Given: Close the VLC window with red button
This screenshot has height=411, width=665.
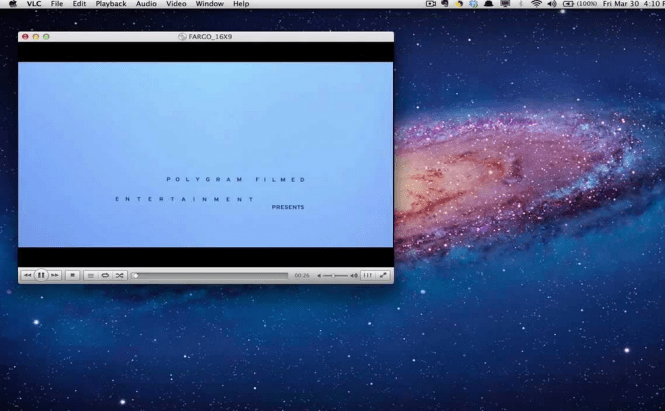Looking at the screenshot, I should pyautogui.click(x=25, y=37).
